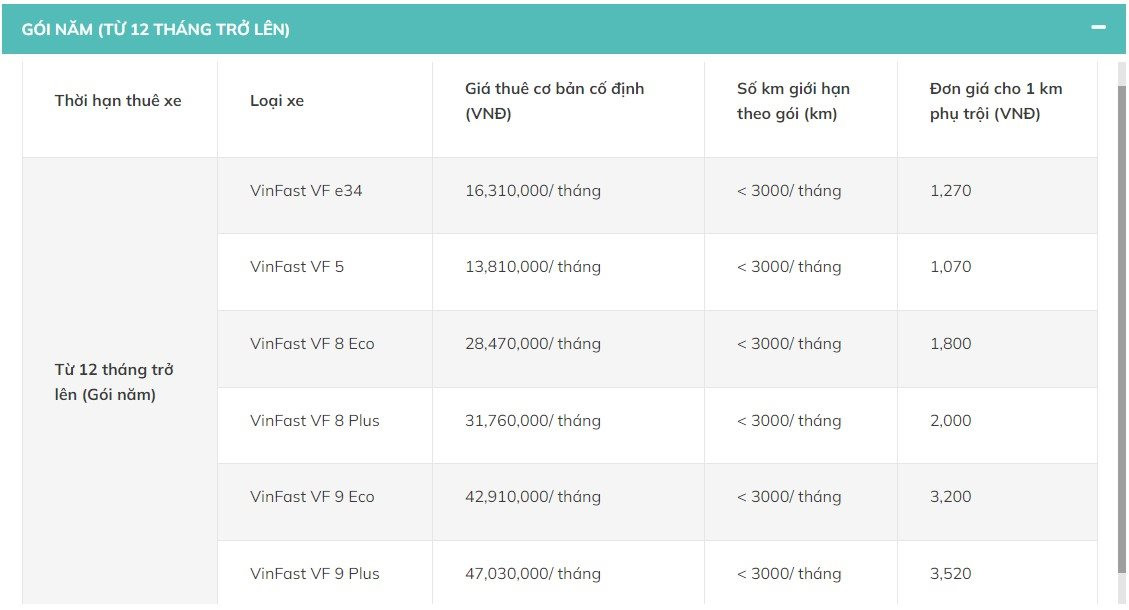1129x610 pixels.
Task: Select the VinFast VF 9 Plus cell
Action: pos(315,573)
